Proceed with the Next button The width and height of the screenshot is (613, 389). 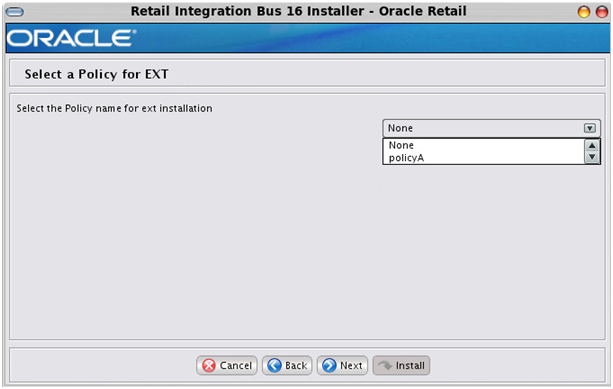point(342,366)
